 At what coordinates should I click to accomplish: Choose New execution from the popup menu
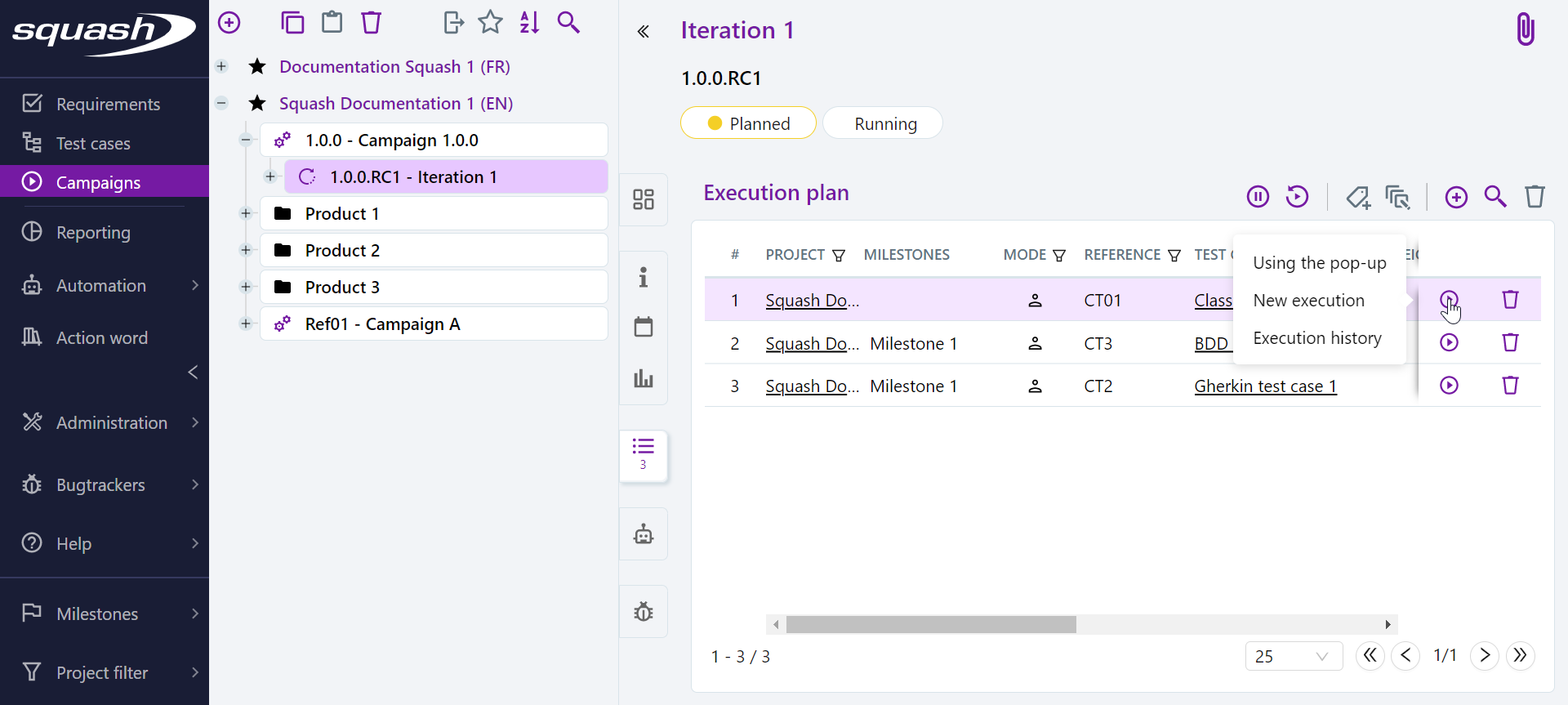(1308, 301)
